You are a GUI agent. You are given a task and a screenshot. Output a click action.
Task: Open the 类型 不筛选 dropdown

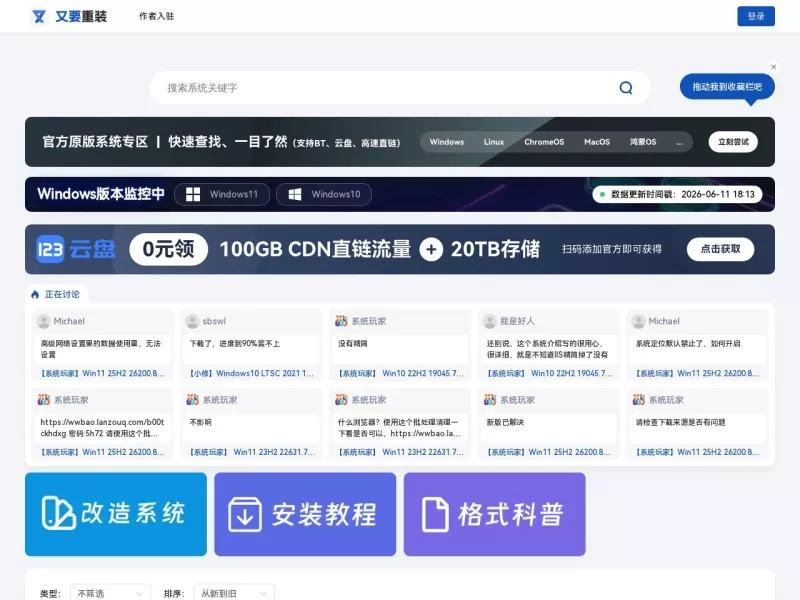pyautogui.click(x=110, y=593)
